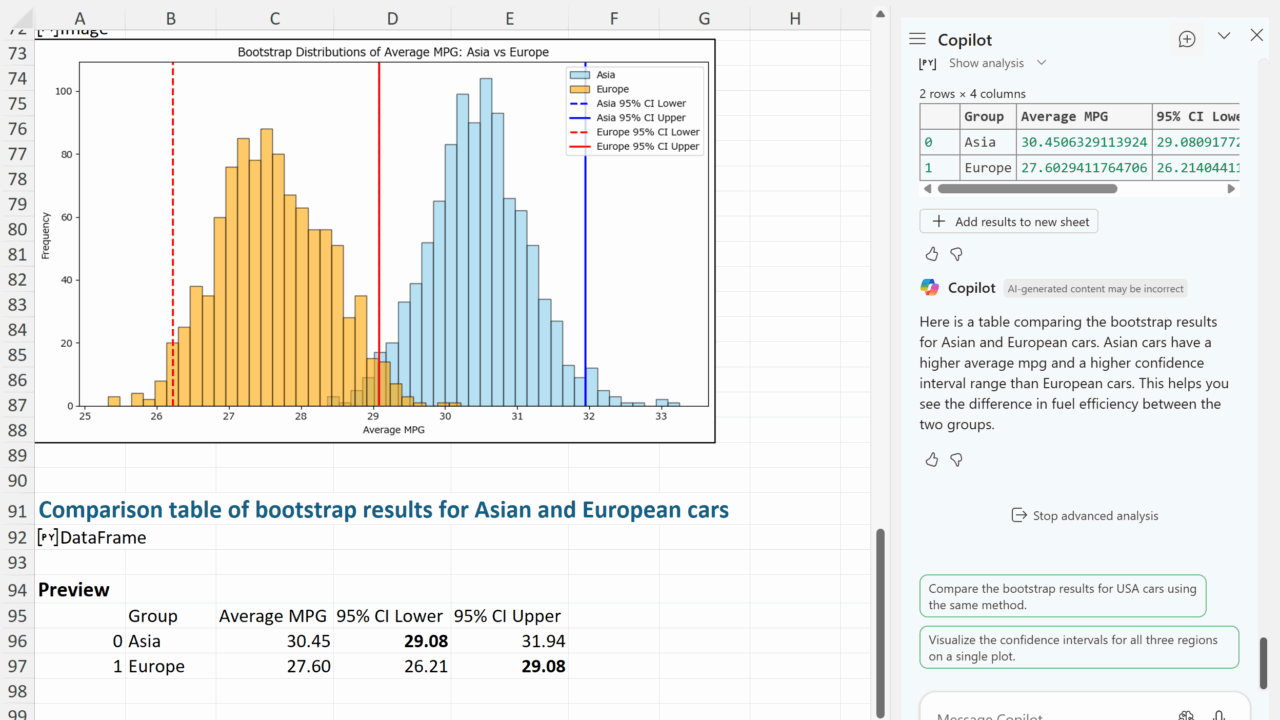Click Add results to new sheet

pos(1009,222)
